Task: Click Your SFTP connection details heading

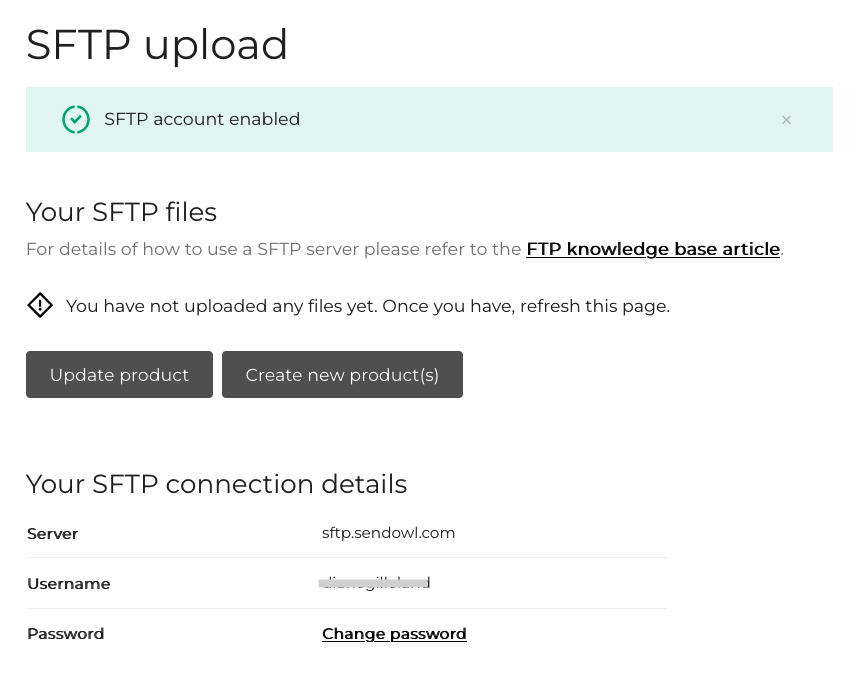Action: [x=216, y=484]
